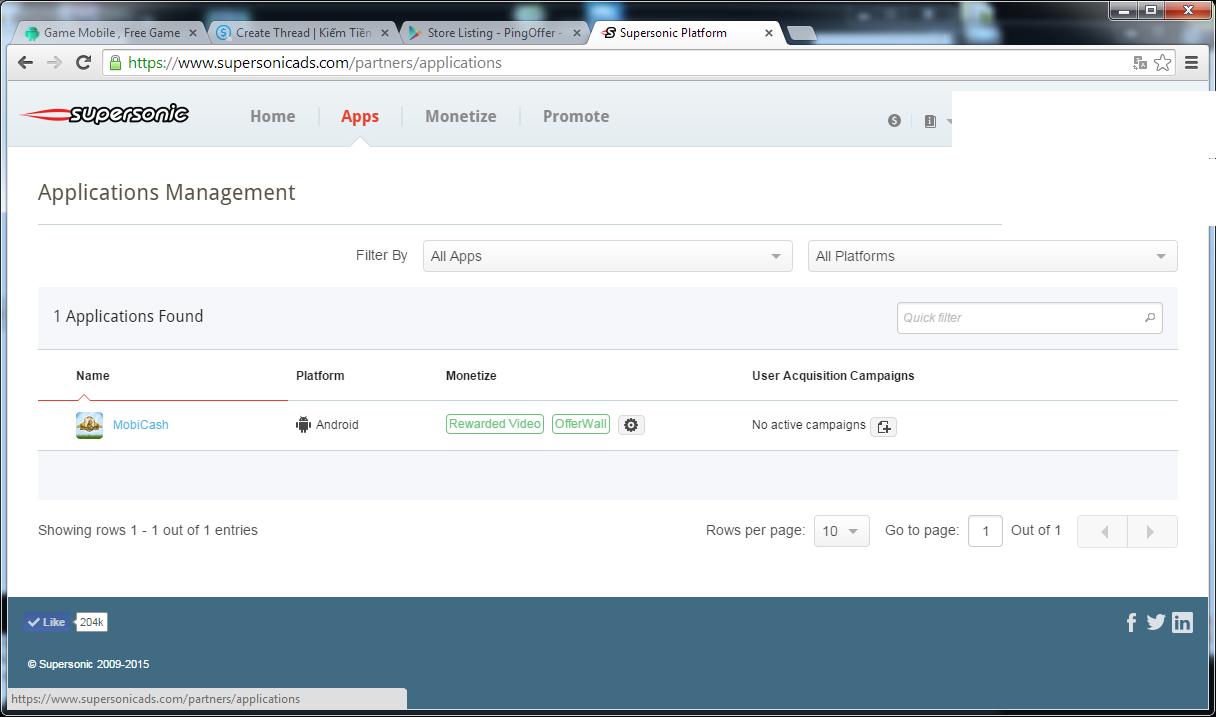Expand the All Apps filter dropdown

pos(608,256)
